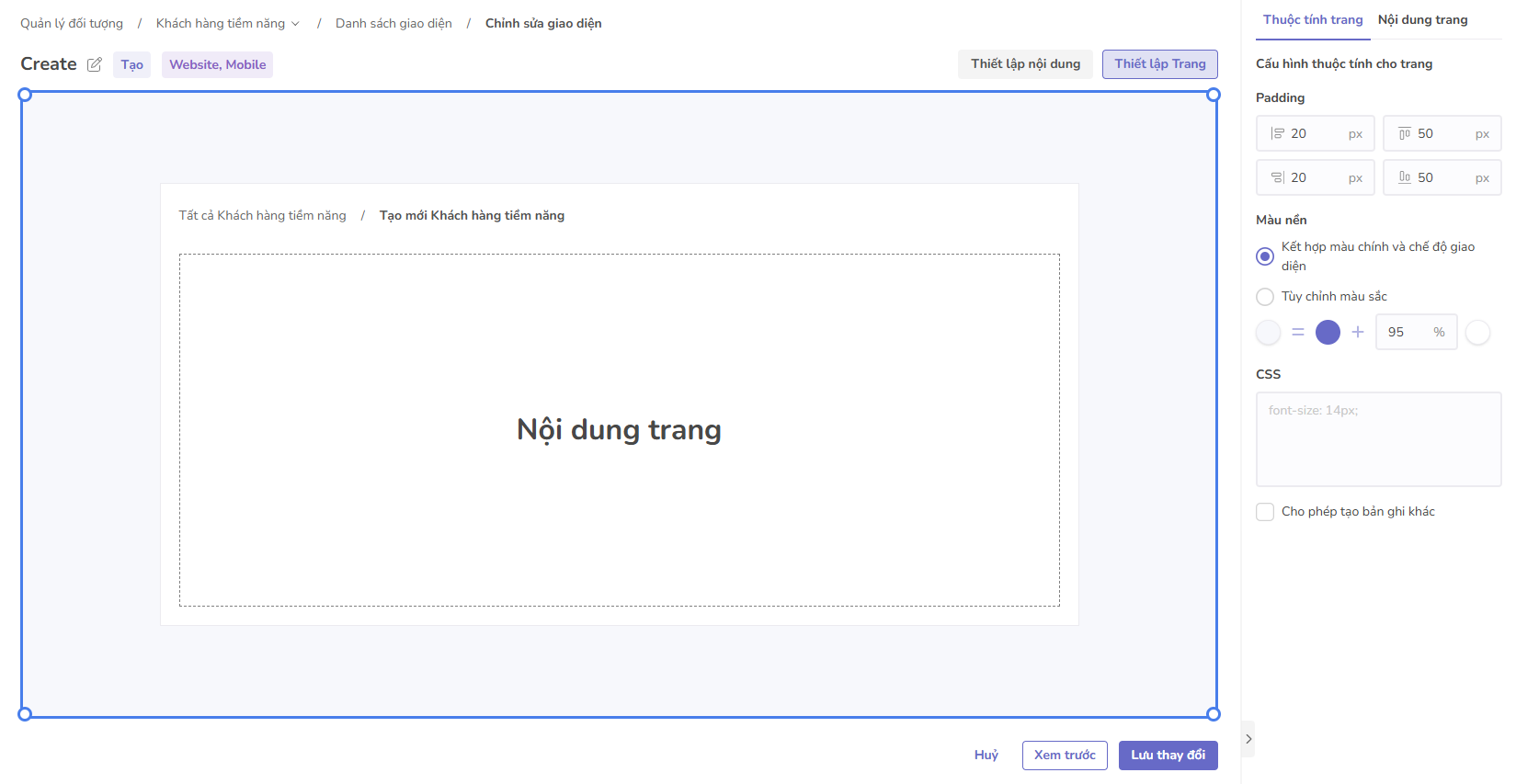Click the top padding icon
1516x784 pixels.
tap(1404, 133)
